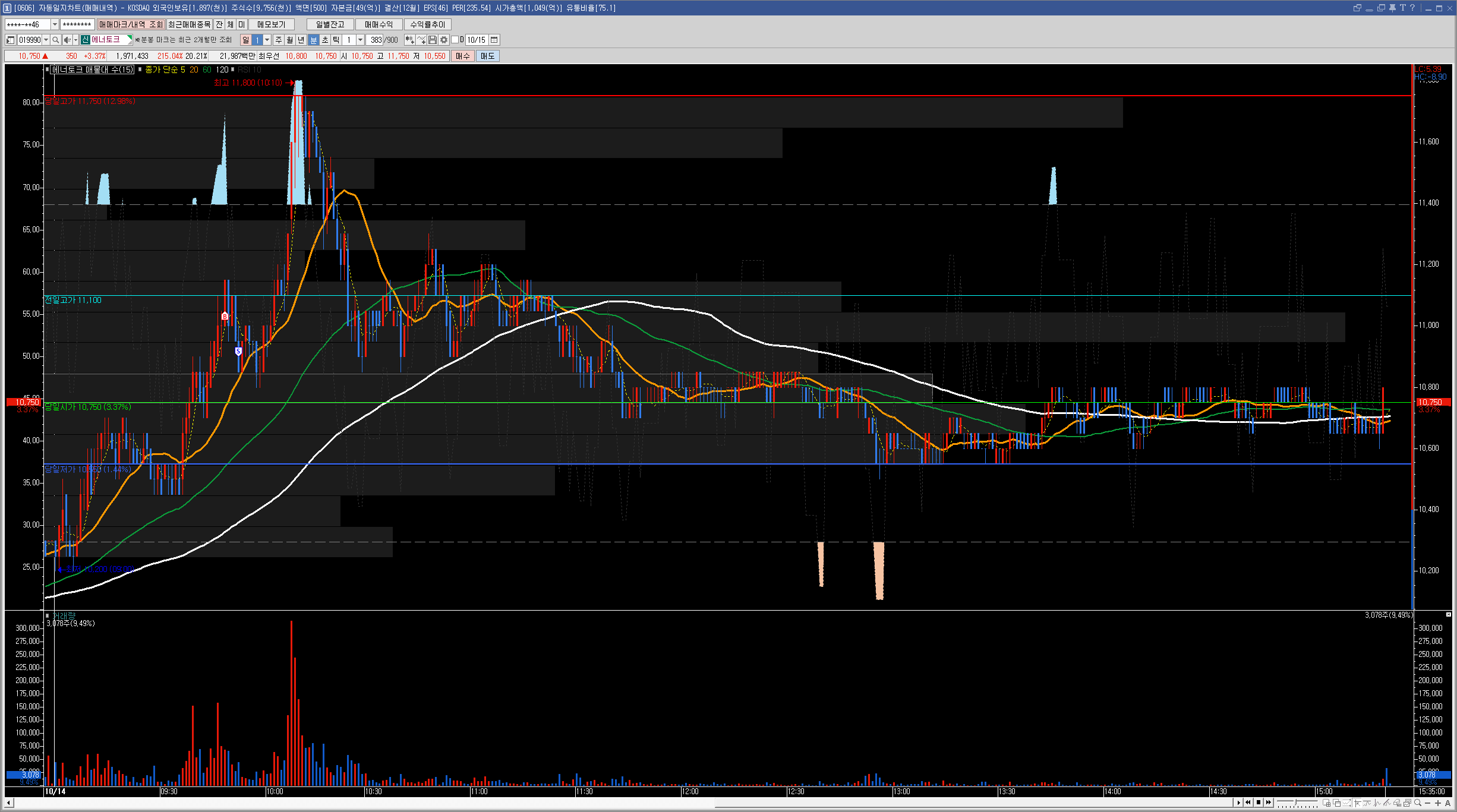Image resolution: width=1457 pixels, height=812 pixels.
Task: Open the 일별잔고 tab
Action: click(330, 24)
